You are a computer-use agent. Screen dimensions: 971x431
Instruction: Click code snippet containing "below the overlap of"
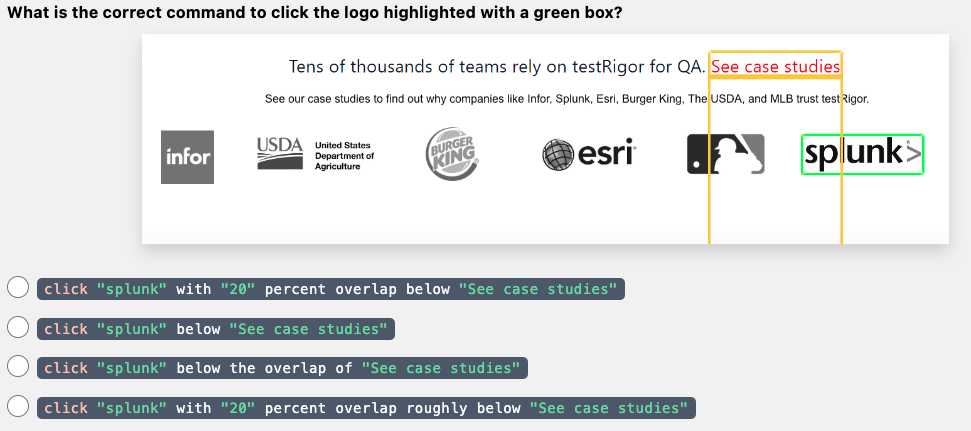pos(282,368)
